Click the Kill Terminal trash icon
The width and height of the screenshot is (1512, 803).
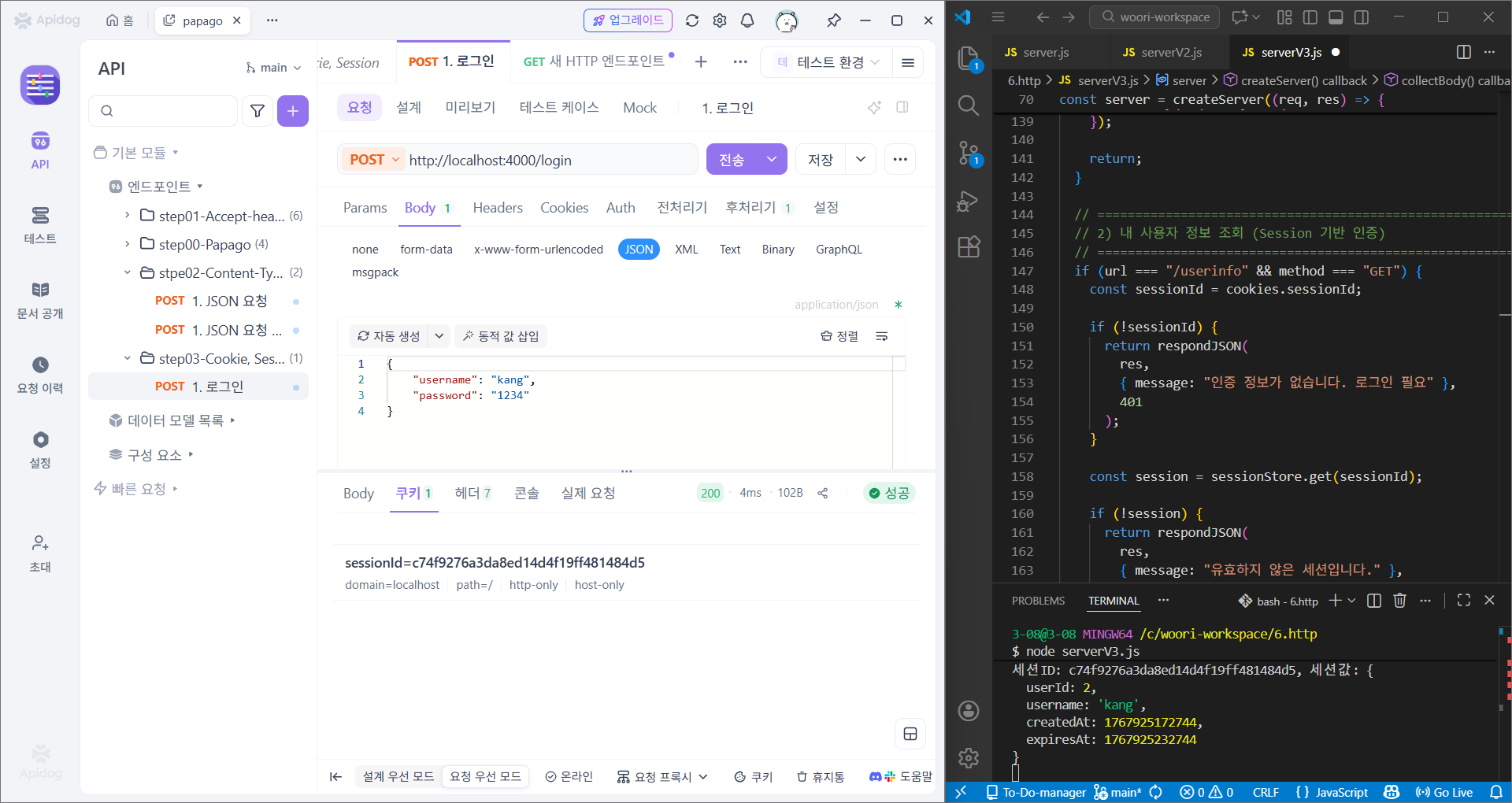click(x=1399, y=601)
